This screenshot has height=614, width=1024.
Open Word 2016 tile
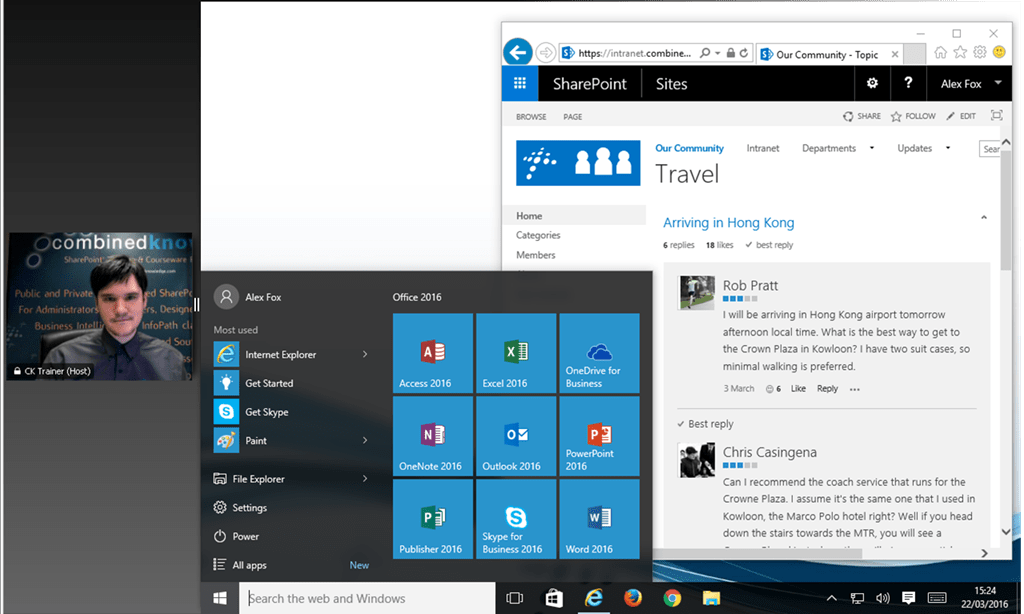(x=599, y=519)
